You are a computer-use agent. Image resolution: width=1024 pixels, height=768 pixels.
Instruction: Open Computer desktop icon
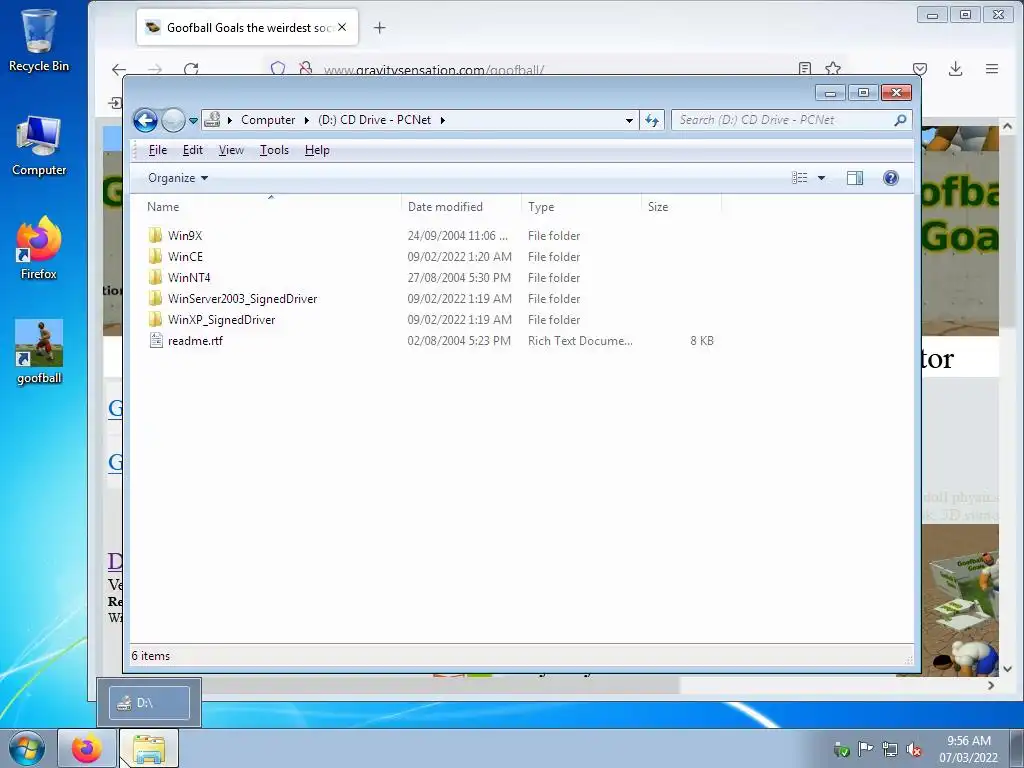[39, 146]
